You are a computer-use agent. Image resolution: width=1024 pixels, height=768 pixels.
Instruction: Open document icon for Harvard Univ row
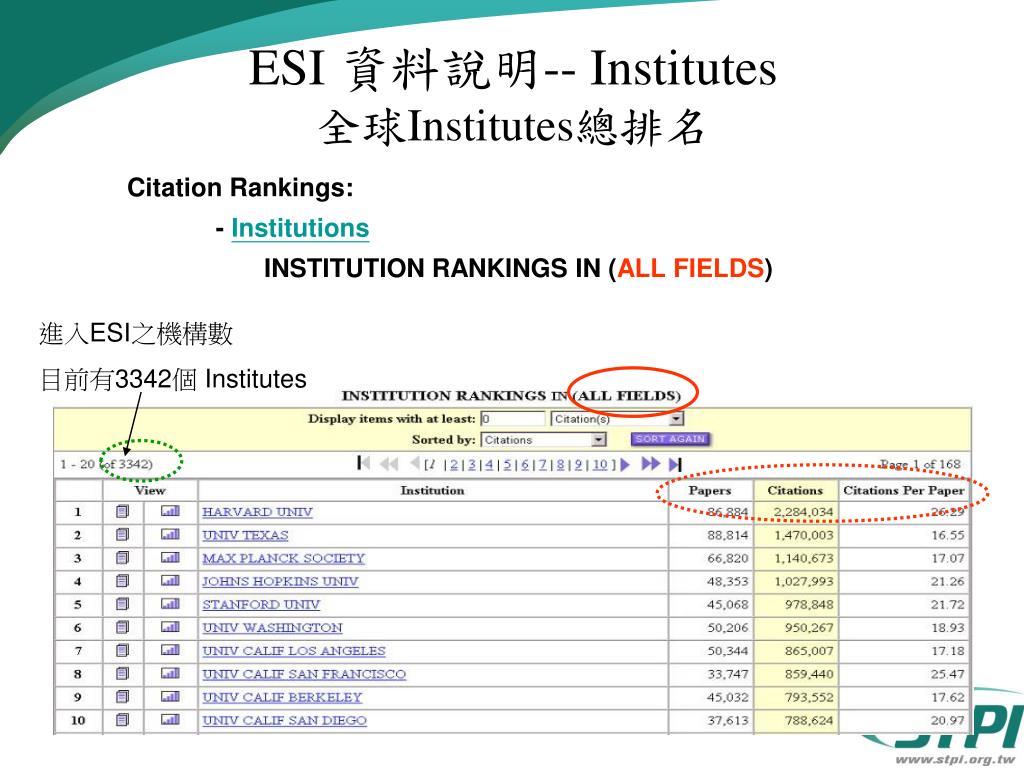pos(122,511)
